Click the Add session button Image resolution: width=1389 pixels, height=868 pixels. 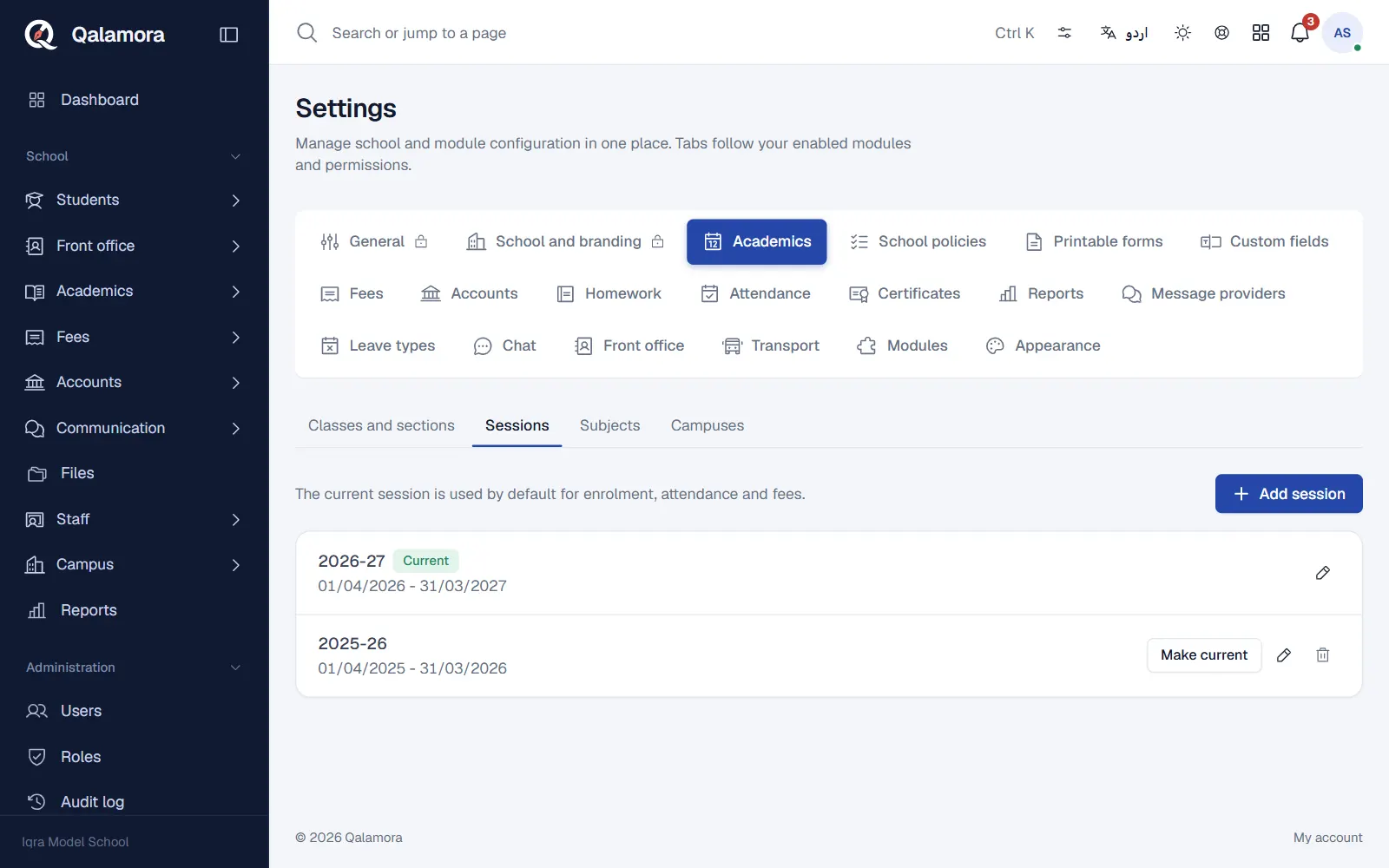click(1288, 494)
